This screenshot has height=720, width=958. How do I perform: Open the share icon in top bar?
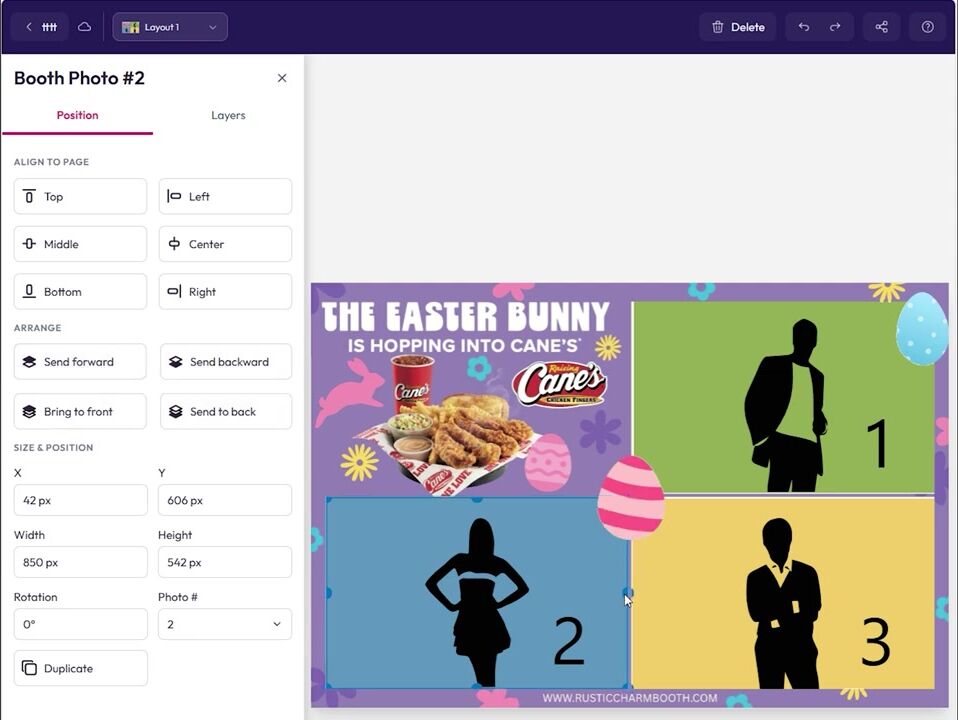(881, 27)
